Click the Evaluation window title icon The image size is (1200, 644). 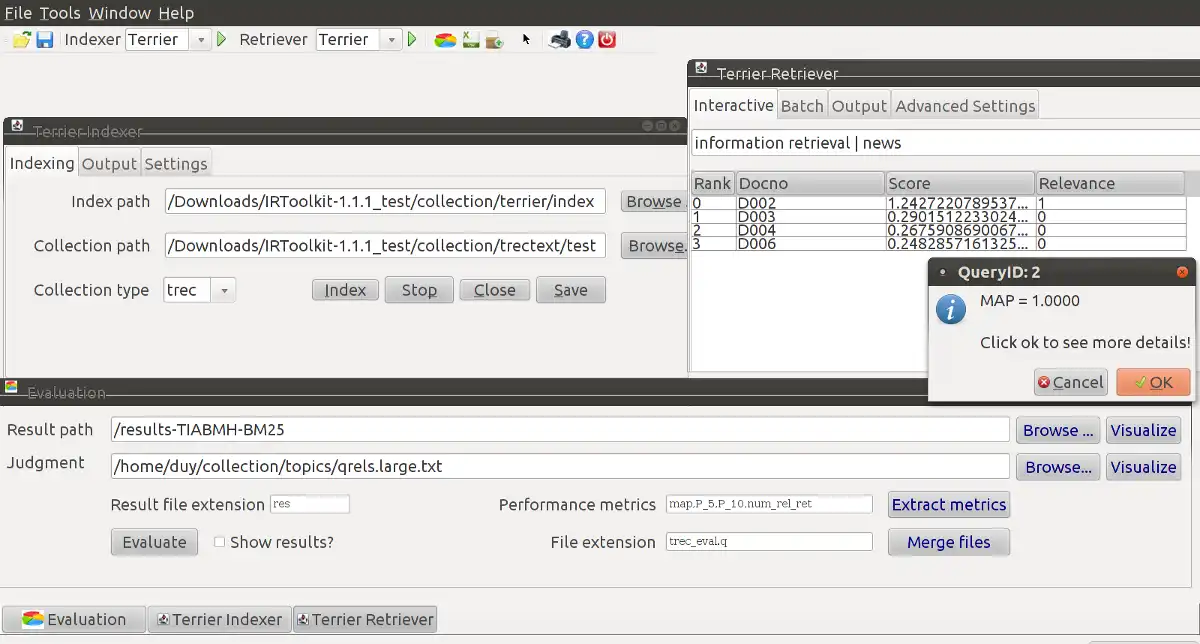point(11,387)
